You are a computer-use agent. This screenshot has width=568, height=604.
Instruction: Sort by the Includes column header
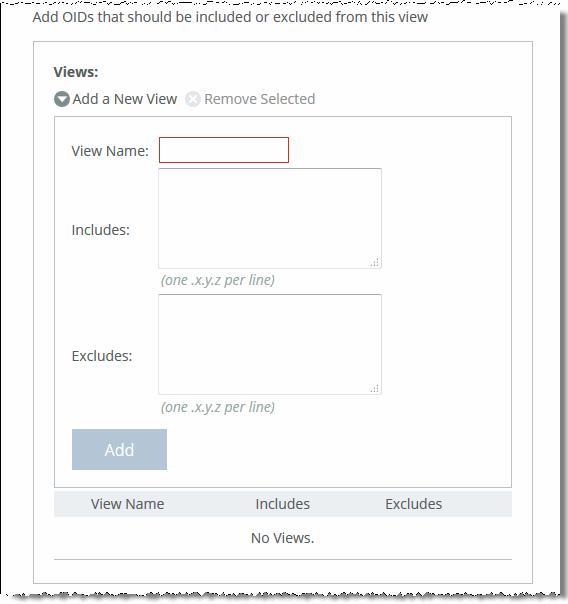pos(283,504)
